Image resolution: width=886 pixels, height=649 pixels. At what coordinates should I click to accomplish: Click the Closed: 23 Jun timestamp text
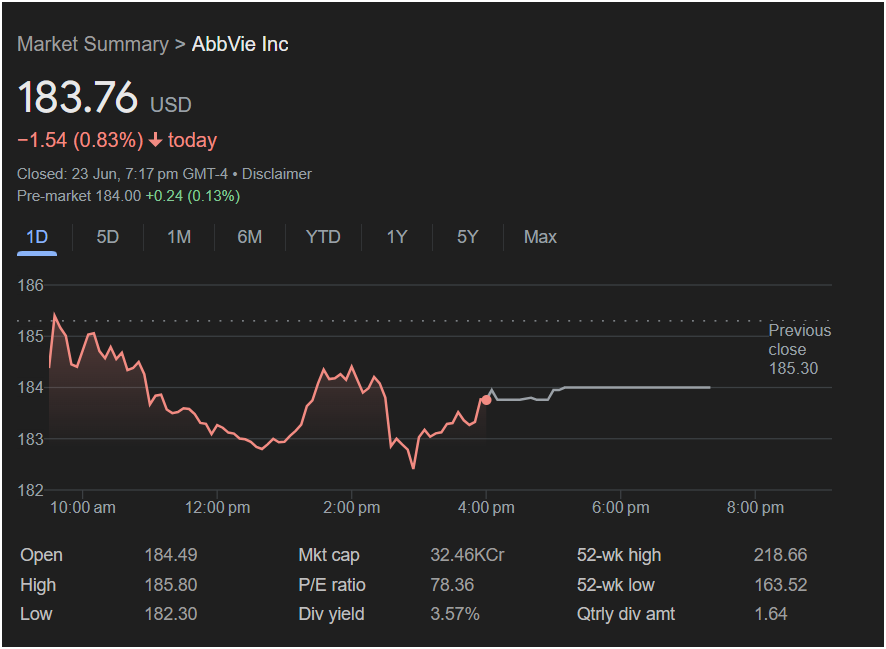point(122,174)
